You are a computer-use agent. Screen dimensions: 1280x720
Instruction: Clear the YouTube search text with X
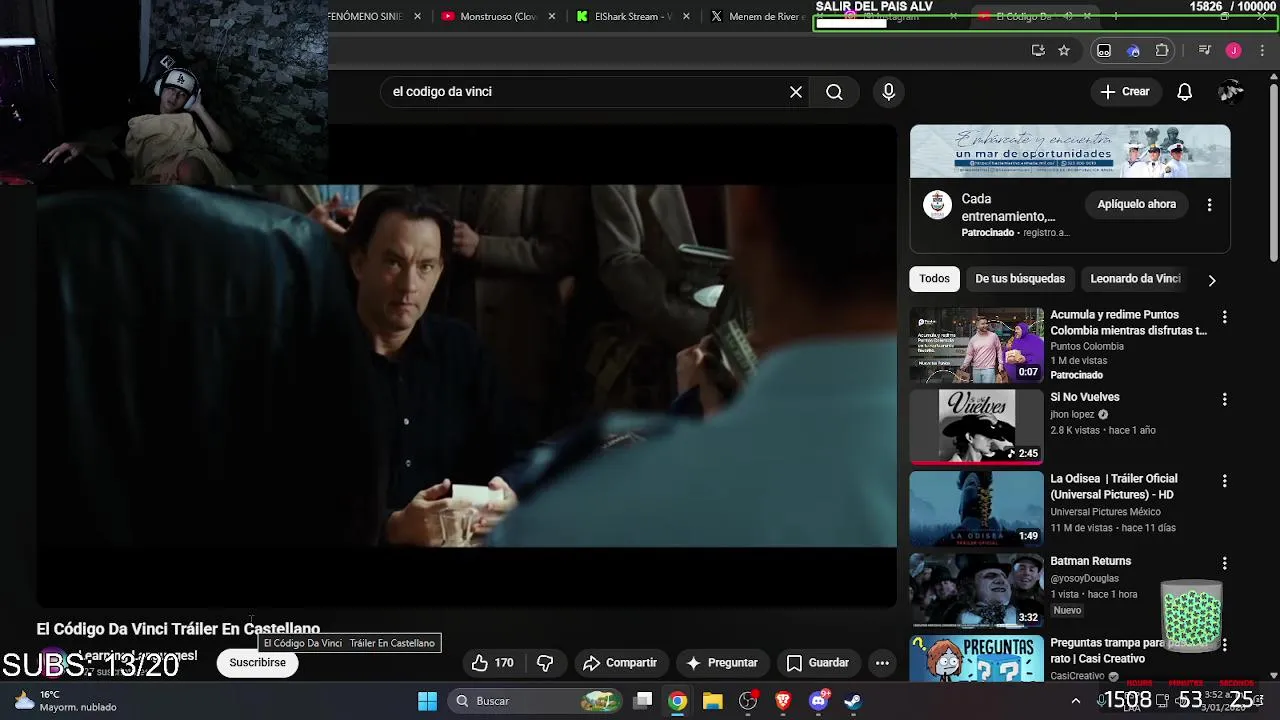tap(796, 92)
